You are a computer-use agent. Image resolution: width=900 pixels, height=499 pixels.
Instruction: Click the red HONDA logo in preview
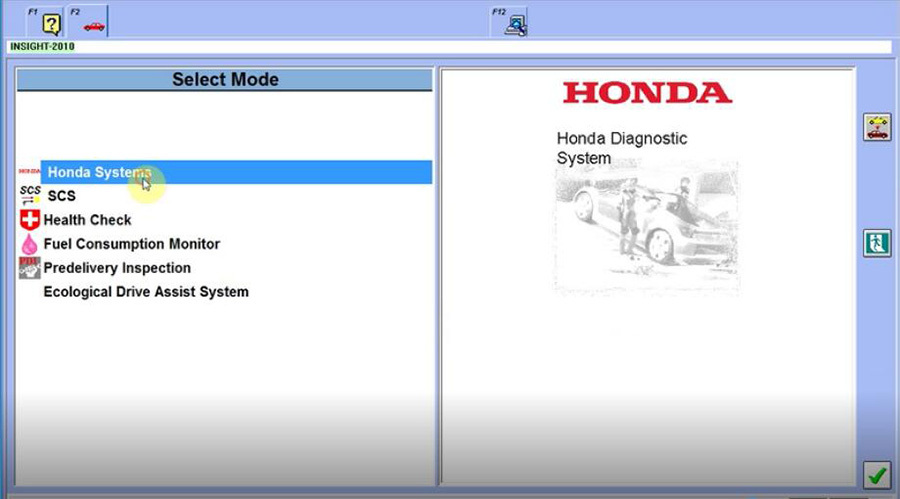(x=647, y=93)
